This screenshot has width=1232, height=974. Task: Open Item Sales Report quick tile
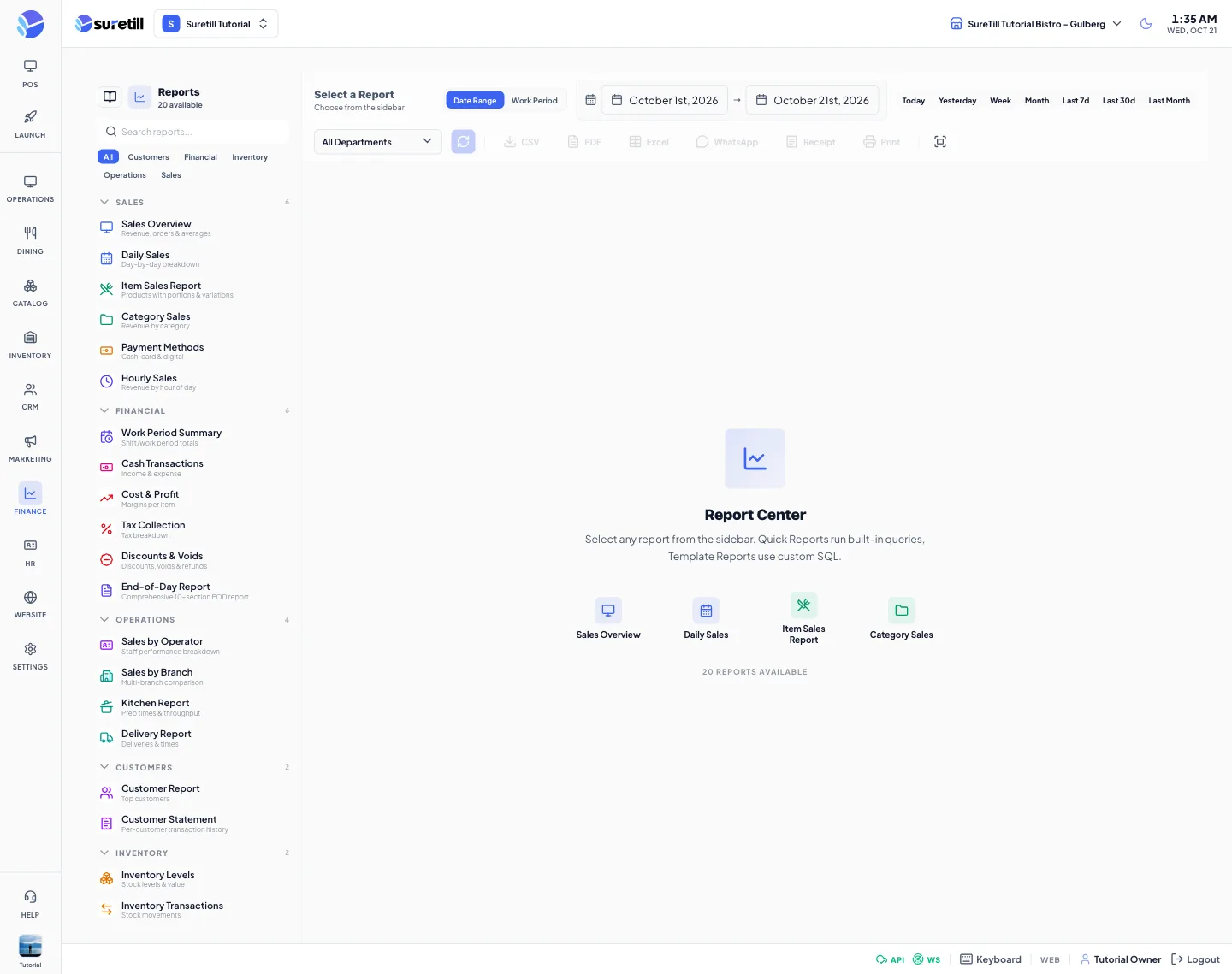click(x=803, y=618)
